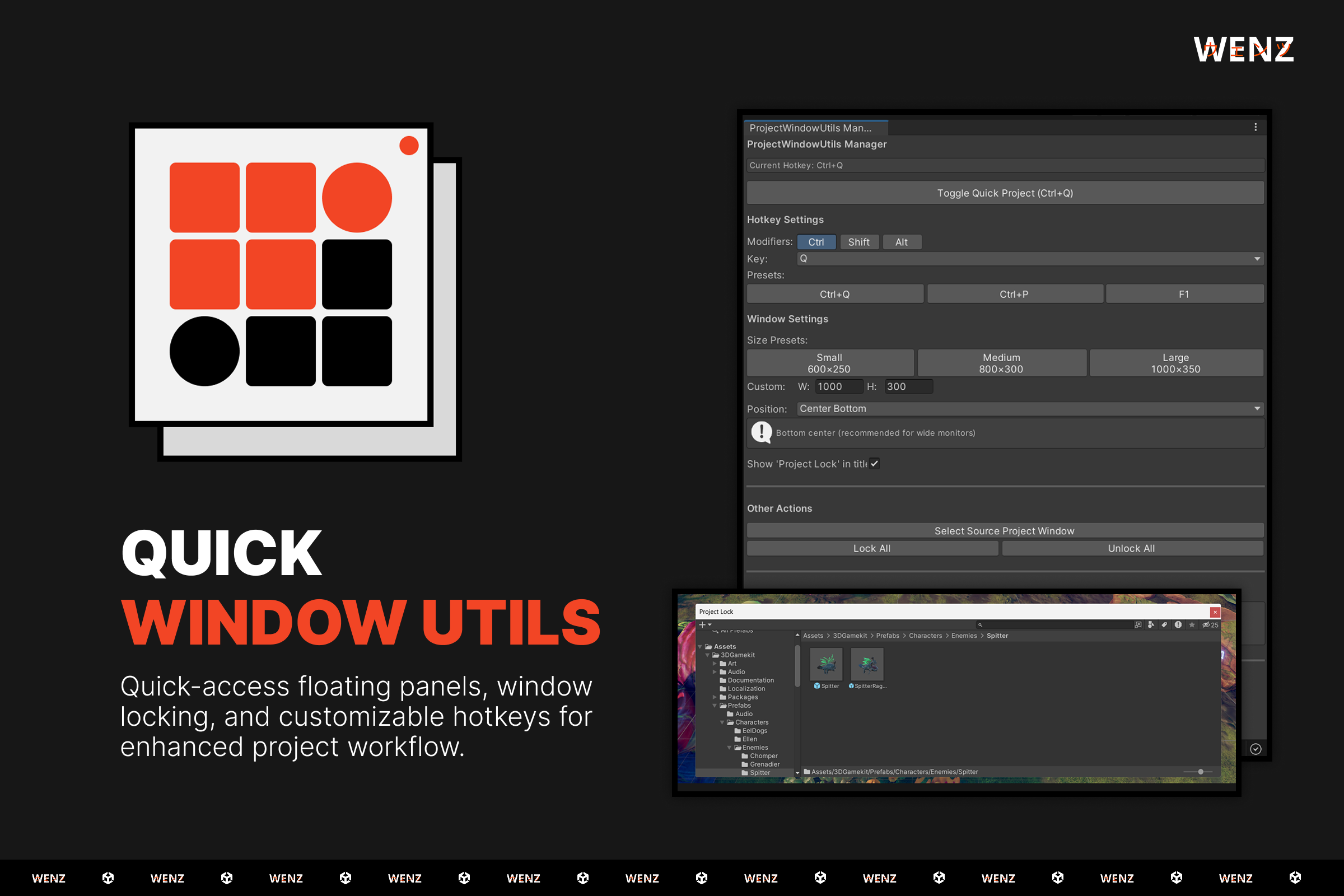This screenshot has height=896, width=1344.
Task: Click Characters in the breadcrumb path
Action: point(925,636)
